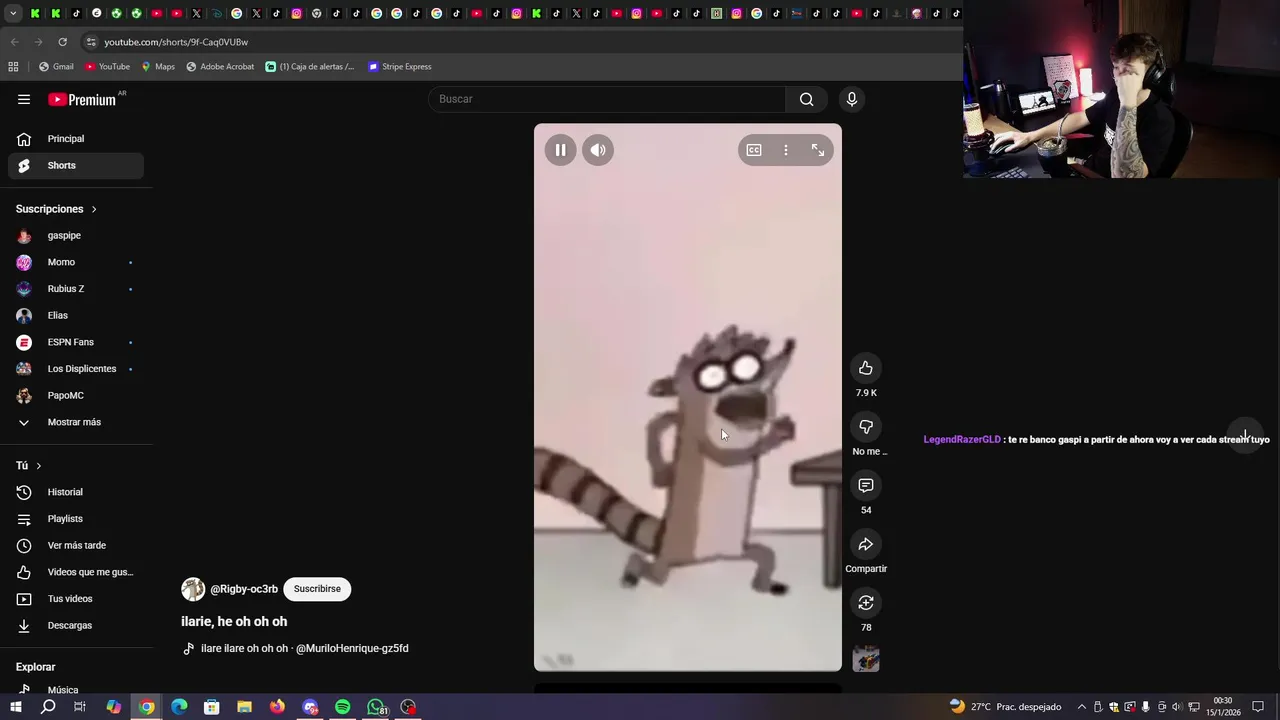
Task: Mute the Shorts video volume
Action: click(x=598, y=150)
